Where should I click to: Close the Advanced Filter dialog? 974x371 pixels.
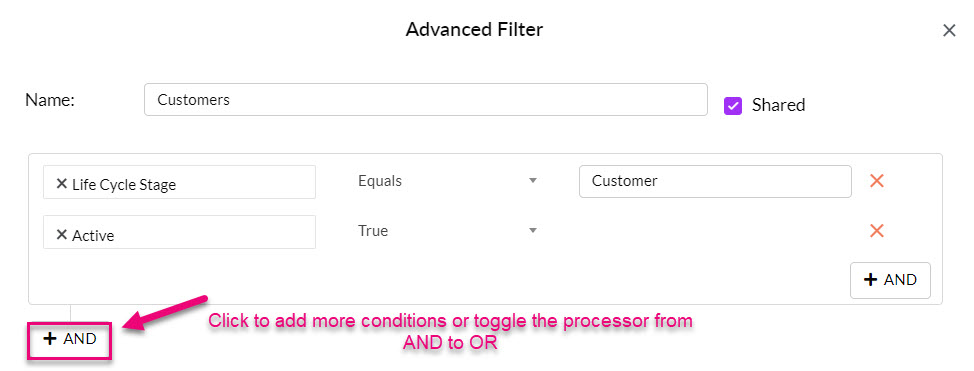[x=949, y=30]
